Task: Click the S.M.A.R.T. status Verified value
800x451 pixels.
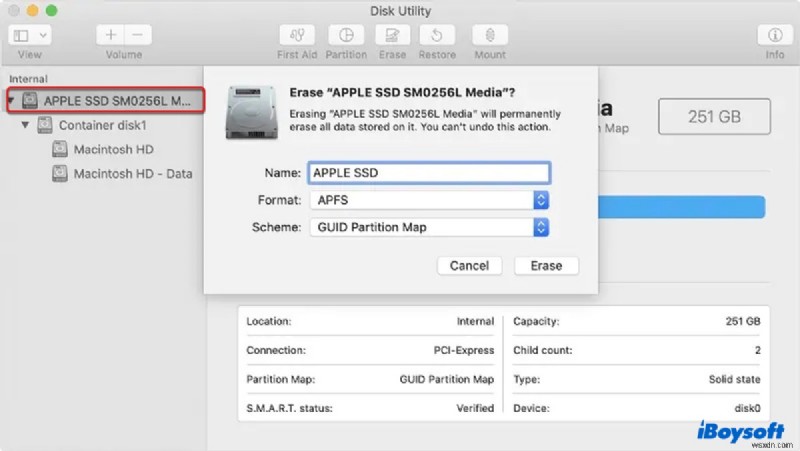Action: pyautogui.click(x=475, y=408)
